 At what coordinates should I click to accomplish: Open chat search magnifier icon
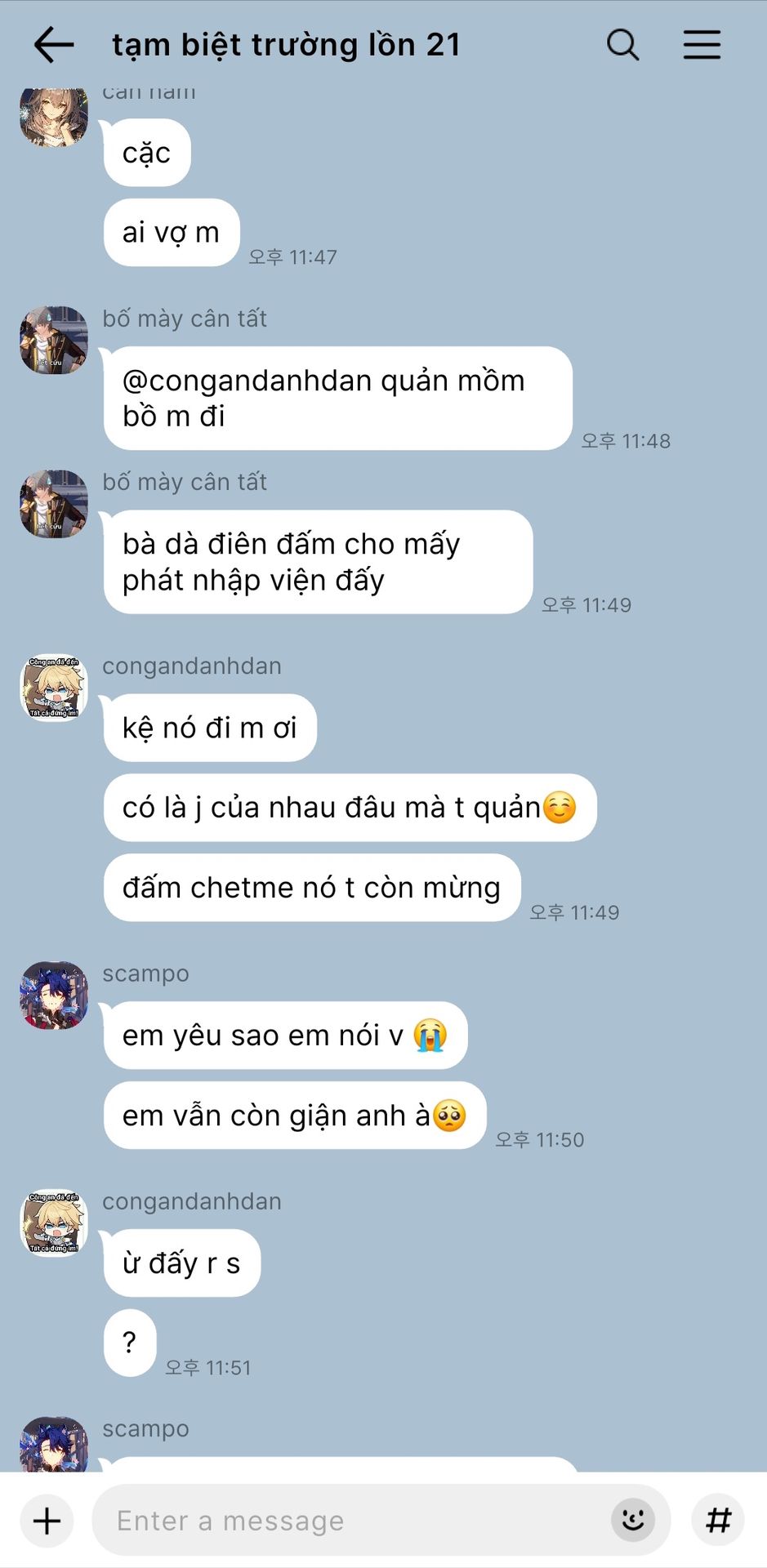[x=622, y=45]
